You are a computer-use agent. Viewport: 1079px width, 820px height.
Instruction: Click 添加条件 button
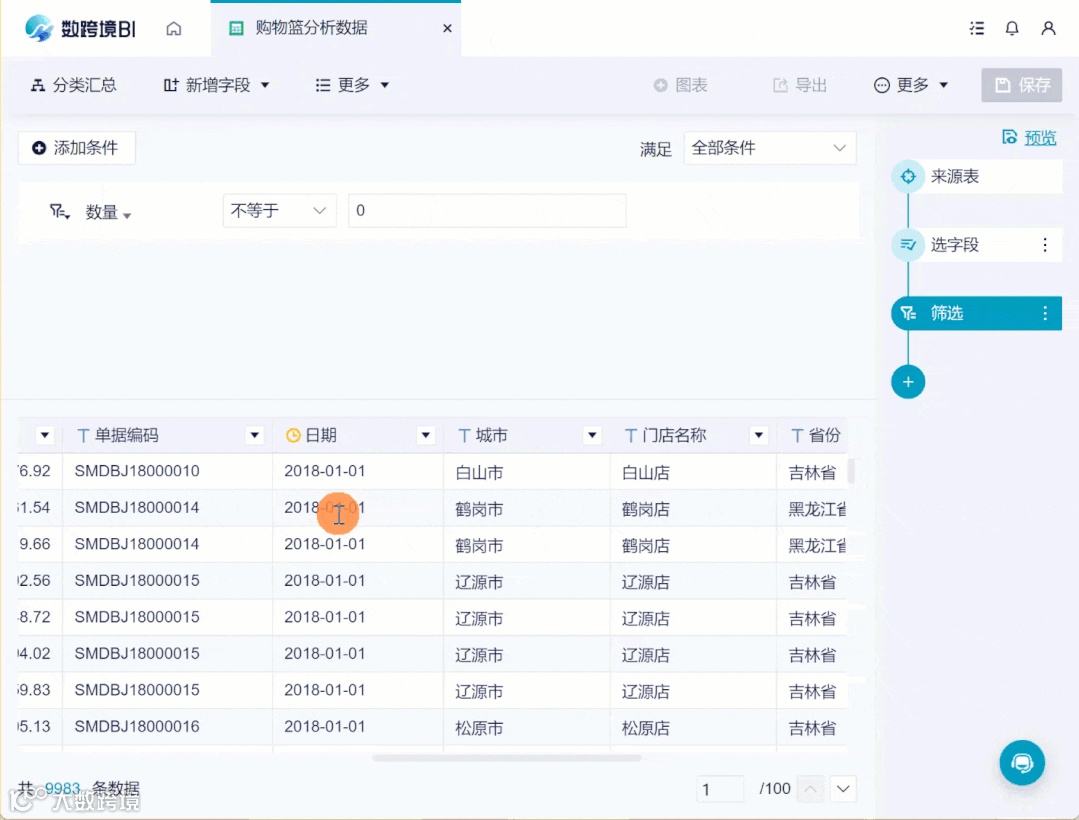point(76,148)
